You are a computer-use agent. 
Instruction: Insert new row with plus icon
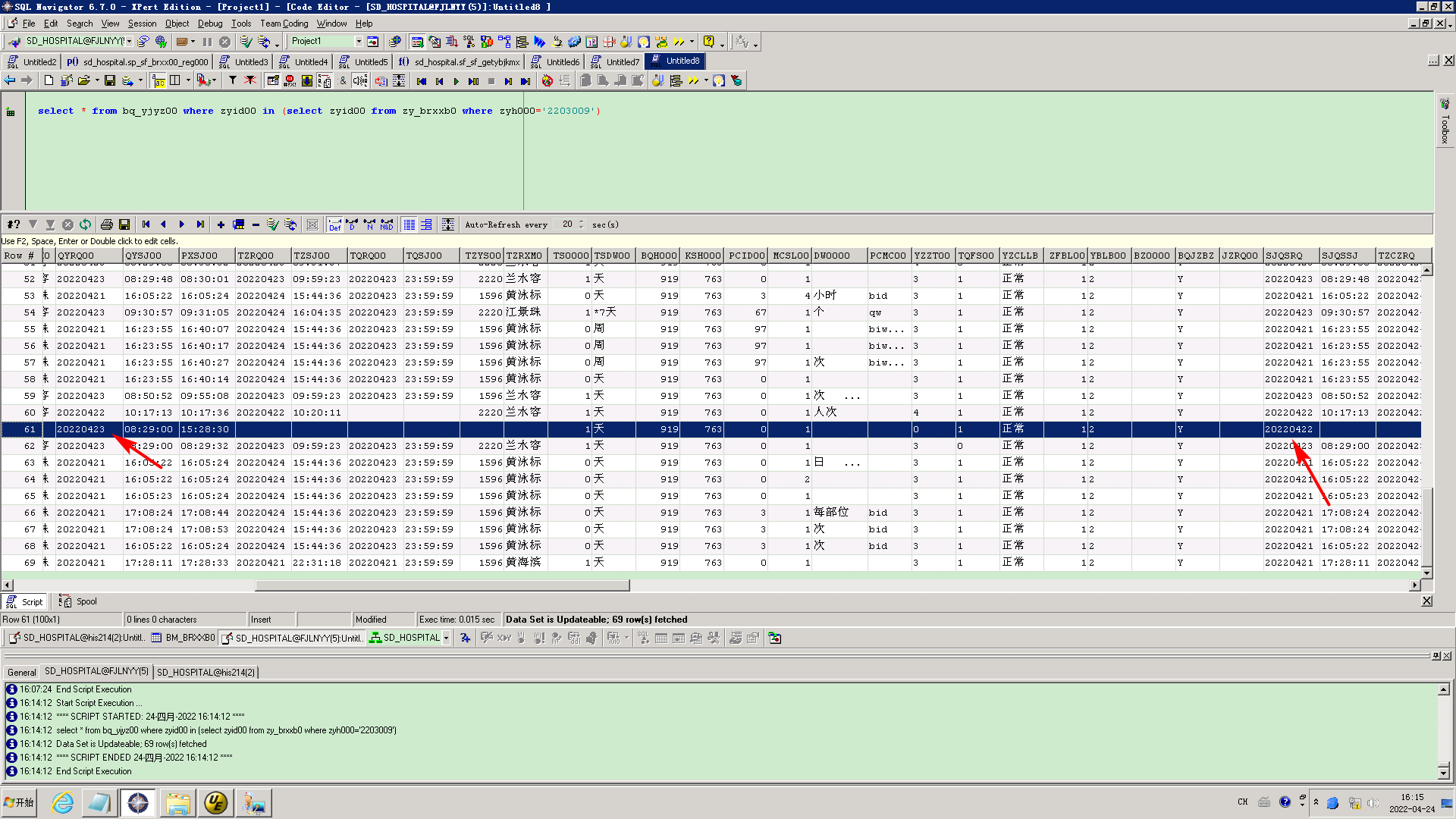(x=221, y=224)
